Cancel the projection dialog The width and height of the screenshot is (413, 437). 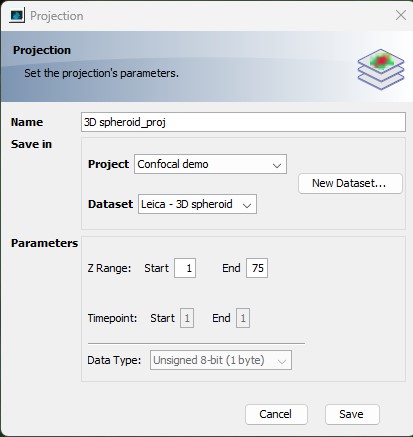[x=276, y=414]
